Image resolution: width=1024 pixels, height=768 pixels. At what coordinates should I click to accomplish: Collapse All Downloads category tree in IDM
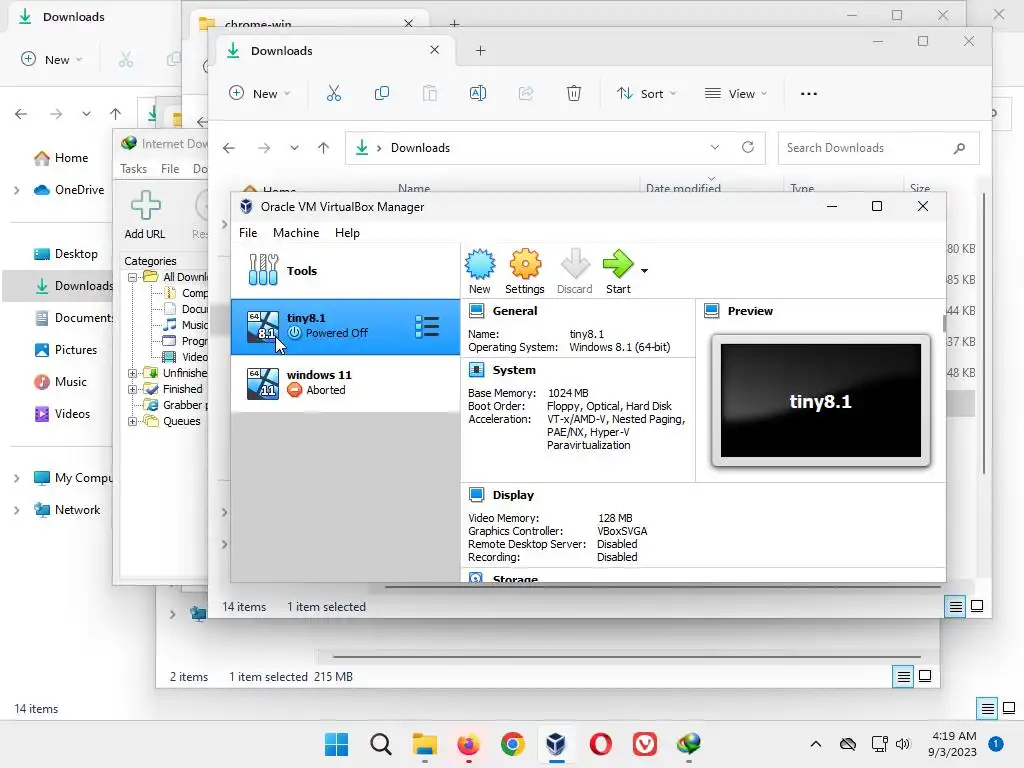pos(133,277)
